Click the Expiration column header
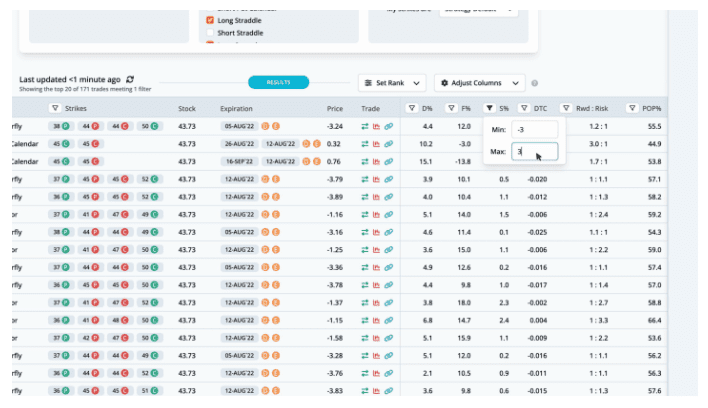This screenshot has width=708, height=408. tap(237, 108)
